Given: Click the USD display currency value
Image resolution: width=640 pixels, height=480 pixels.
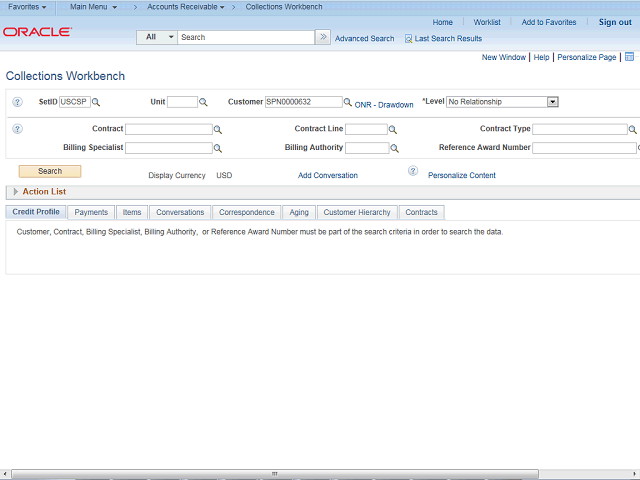Looking at the screenshot, I should [224, 176].
